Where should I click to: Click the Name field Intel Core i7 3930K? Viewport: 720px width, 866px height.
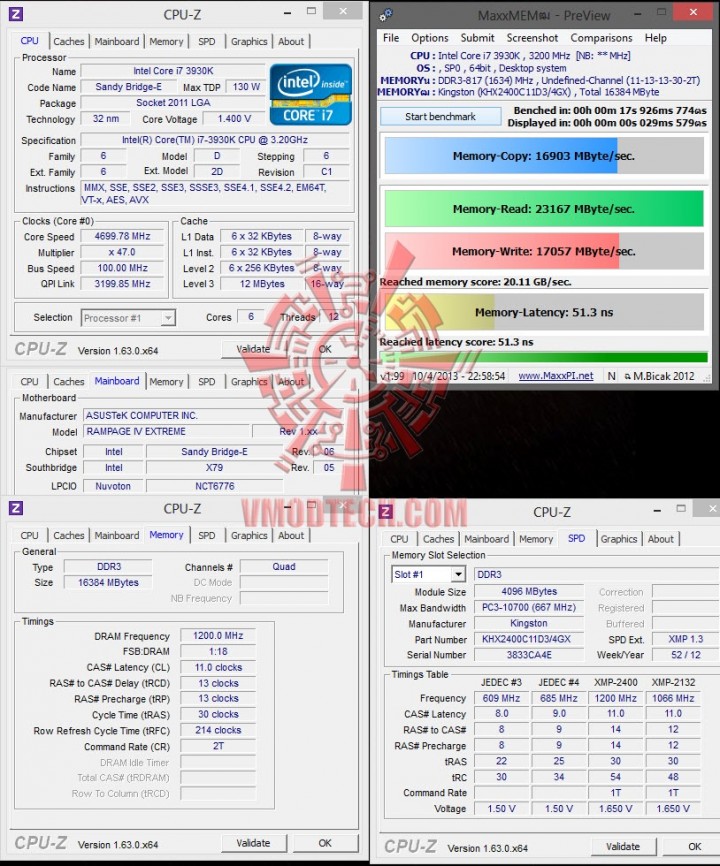point(173,71)
